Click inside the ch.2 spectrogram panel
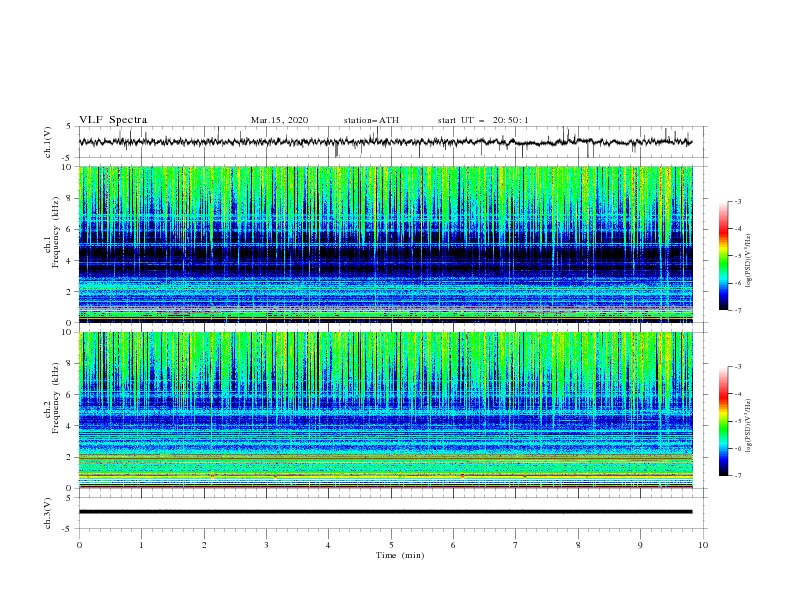The width and height of the screenshot is (792, 612). 385,410
